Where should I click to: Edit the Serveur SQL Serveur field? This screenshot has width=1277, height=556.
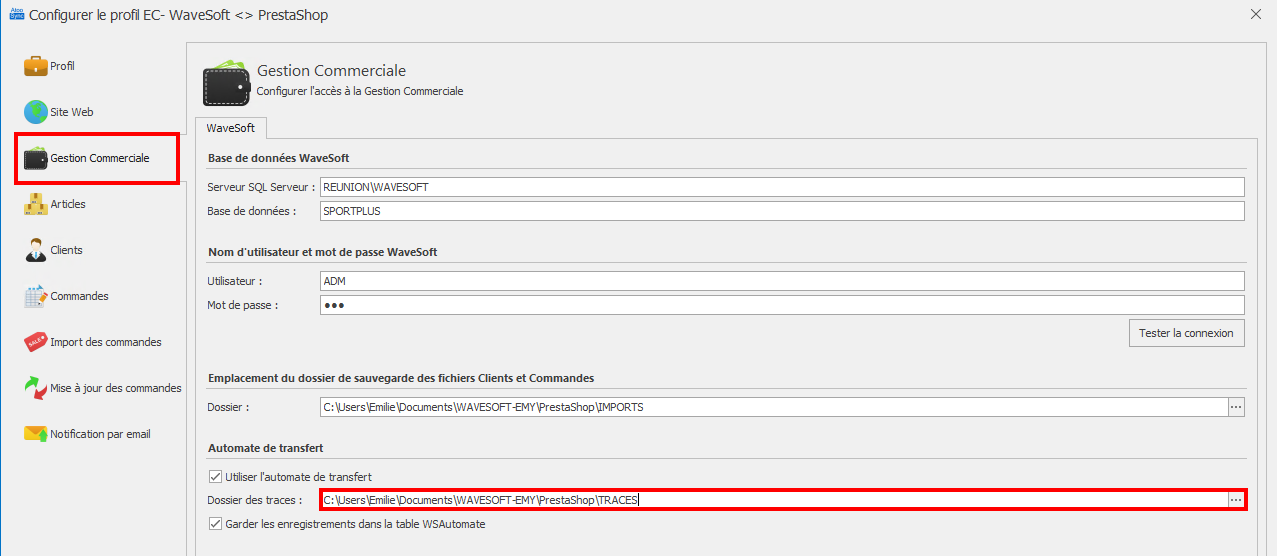point(782,187)
